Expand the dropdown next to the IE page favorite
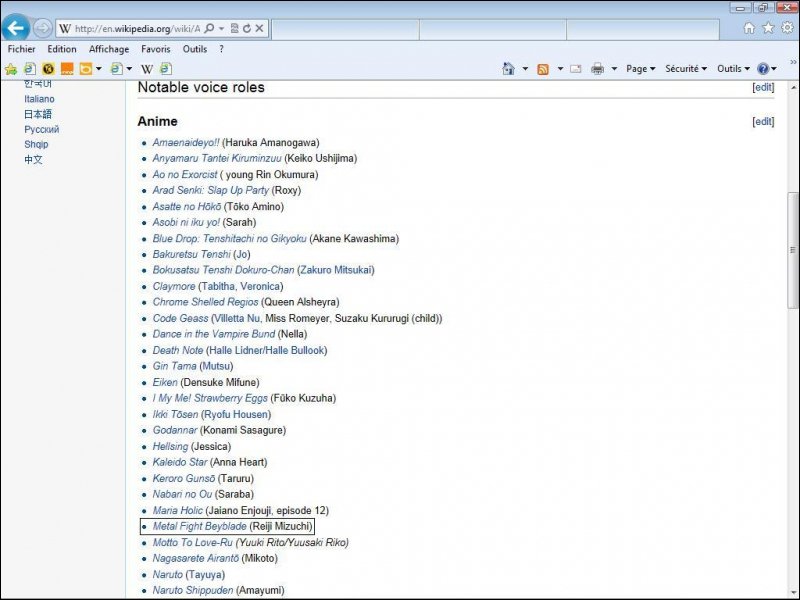Screen dimensions: 800x600 129,68
